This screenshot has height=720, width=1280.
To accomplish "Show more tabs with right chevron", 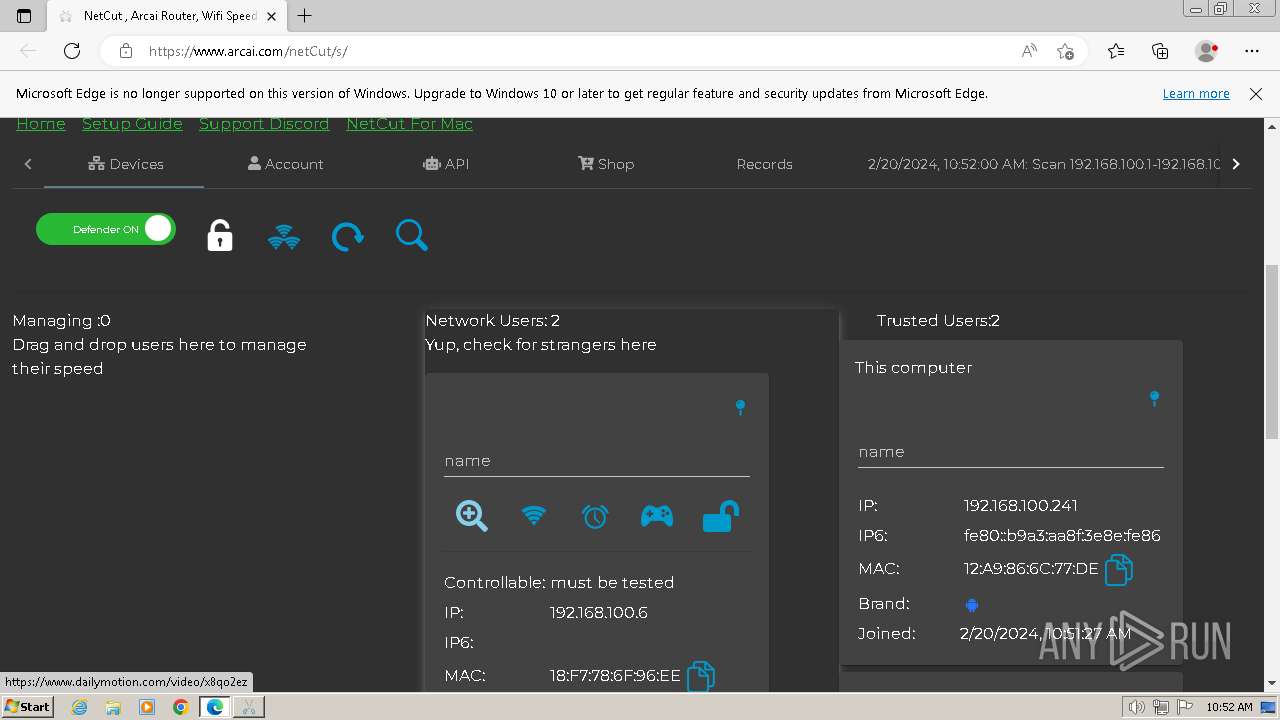I will (x=1236, y=164).
